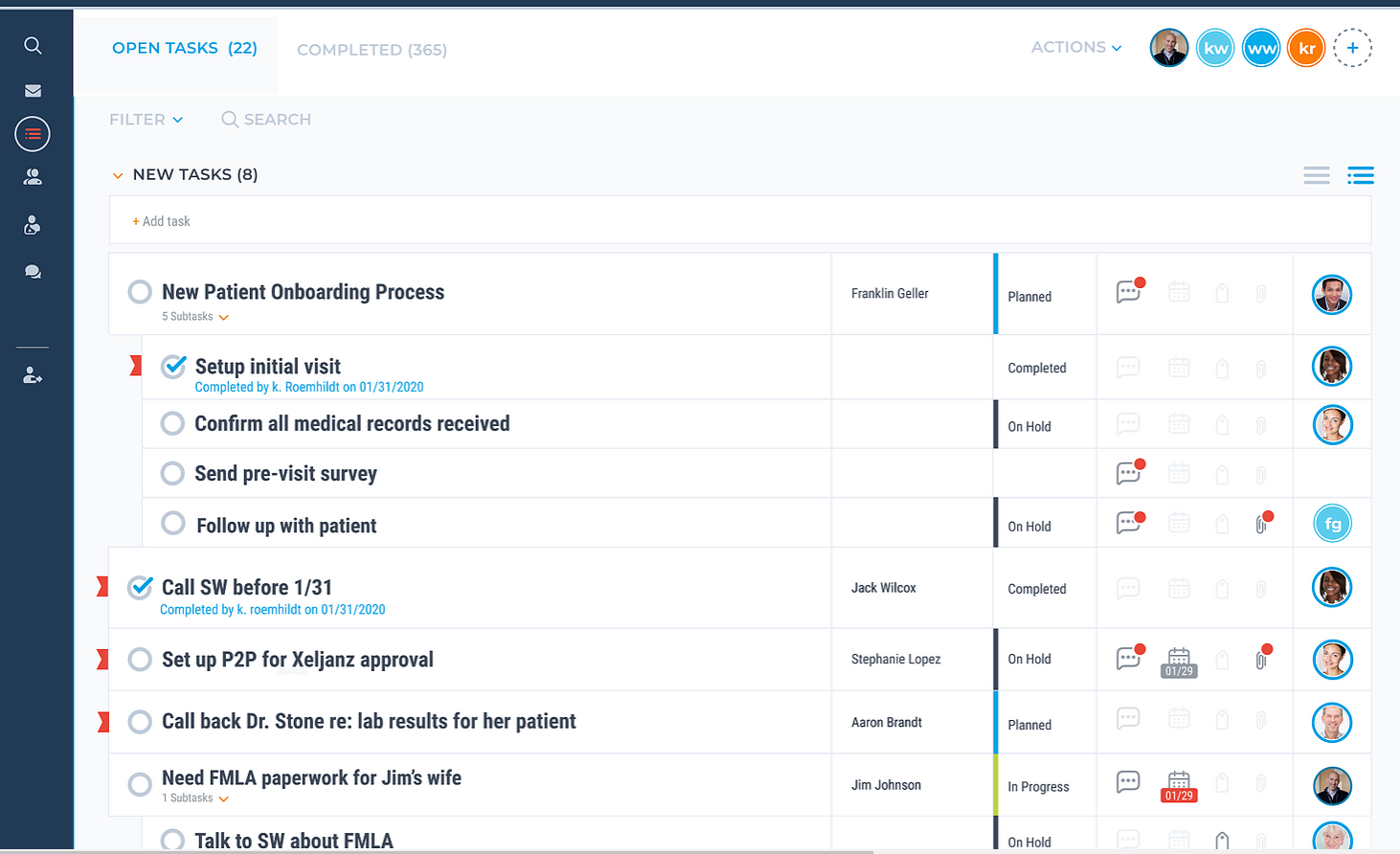
Task: Select the Open Tasks (22) tab
Action: [x=184, y=48]
